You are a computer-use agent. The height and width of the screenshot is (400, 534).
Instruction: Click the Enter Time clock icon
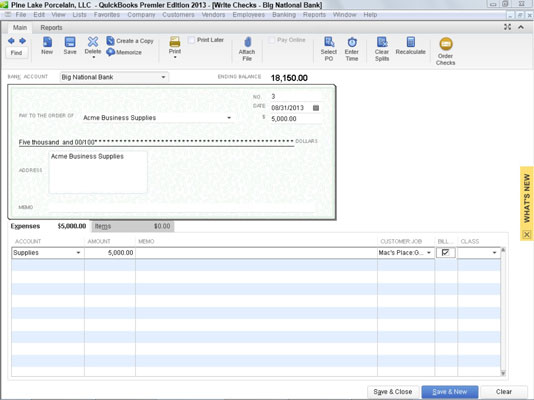[352, 42]
